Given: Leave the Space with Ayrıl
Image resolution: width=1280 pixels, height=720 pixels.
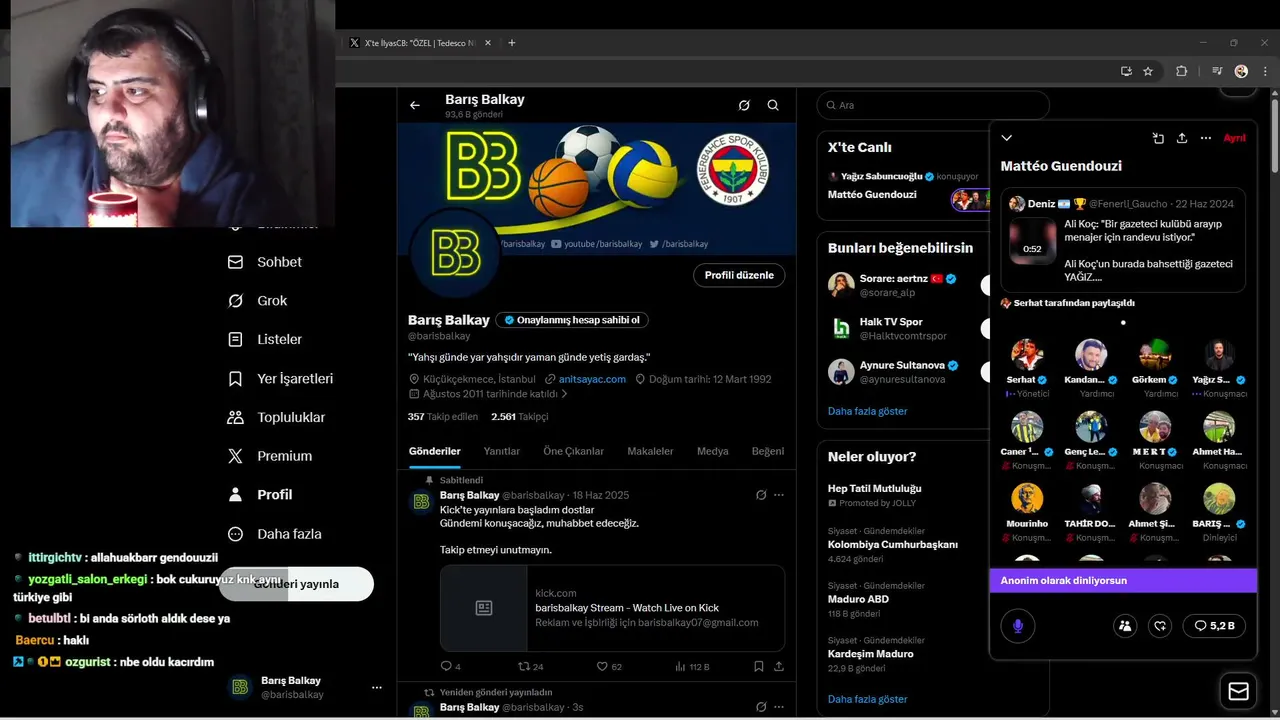Looking at the screenshot, I should pos(1235,138).
